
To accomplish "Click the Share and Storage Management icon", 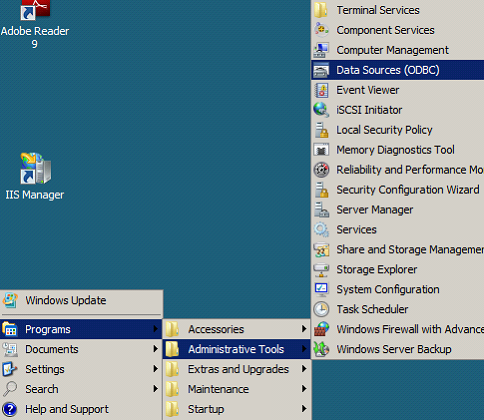I will tap(321, 249).
